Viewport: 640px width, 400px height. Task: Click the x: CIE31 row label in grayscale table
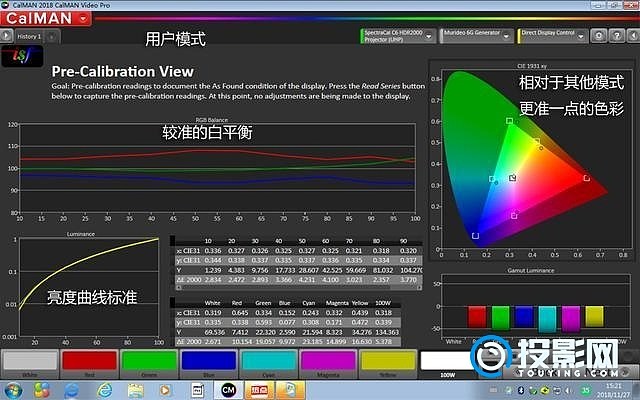[189, 251]
